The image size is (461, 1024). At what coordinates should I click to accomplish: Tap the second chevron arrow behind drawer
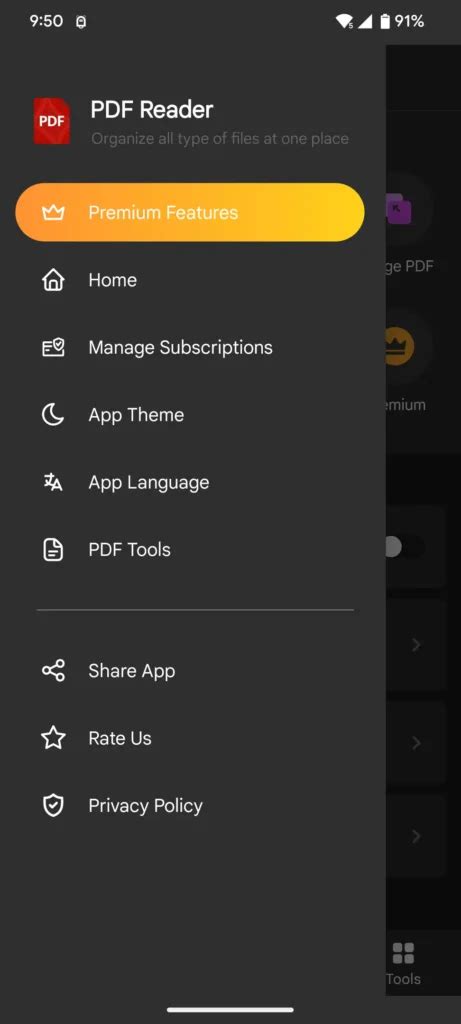tap(416, 743)
